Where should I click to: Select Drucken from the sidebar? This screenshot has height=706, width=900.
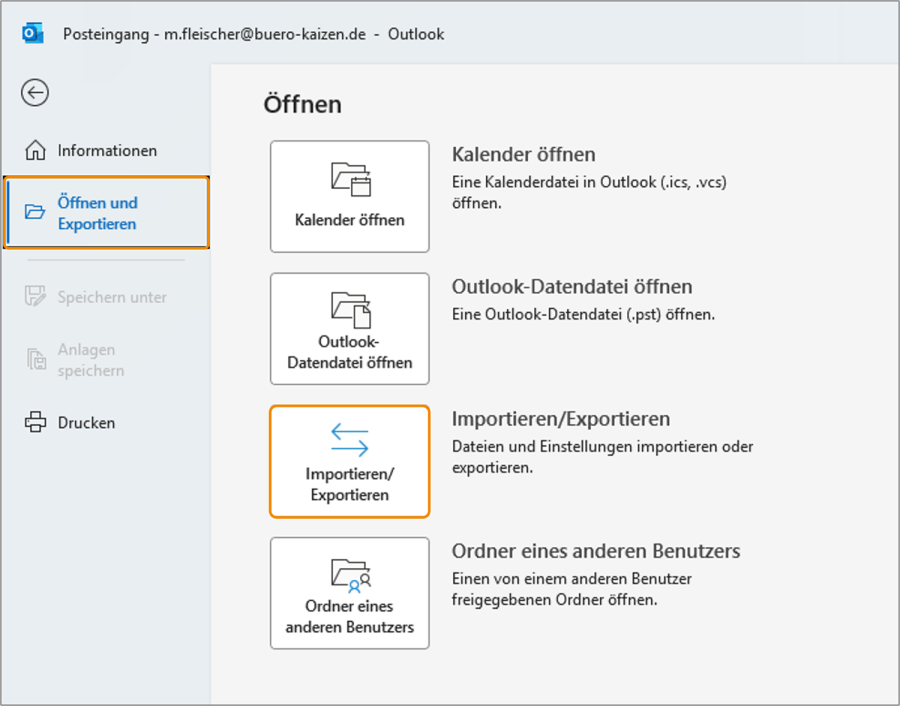85,422
